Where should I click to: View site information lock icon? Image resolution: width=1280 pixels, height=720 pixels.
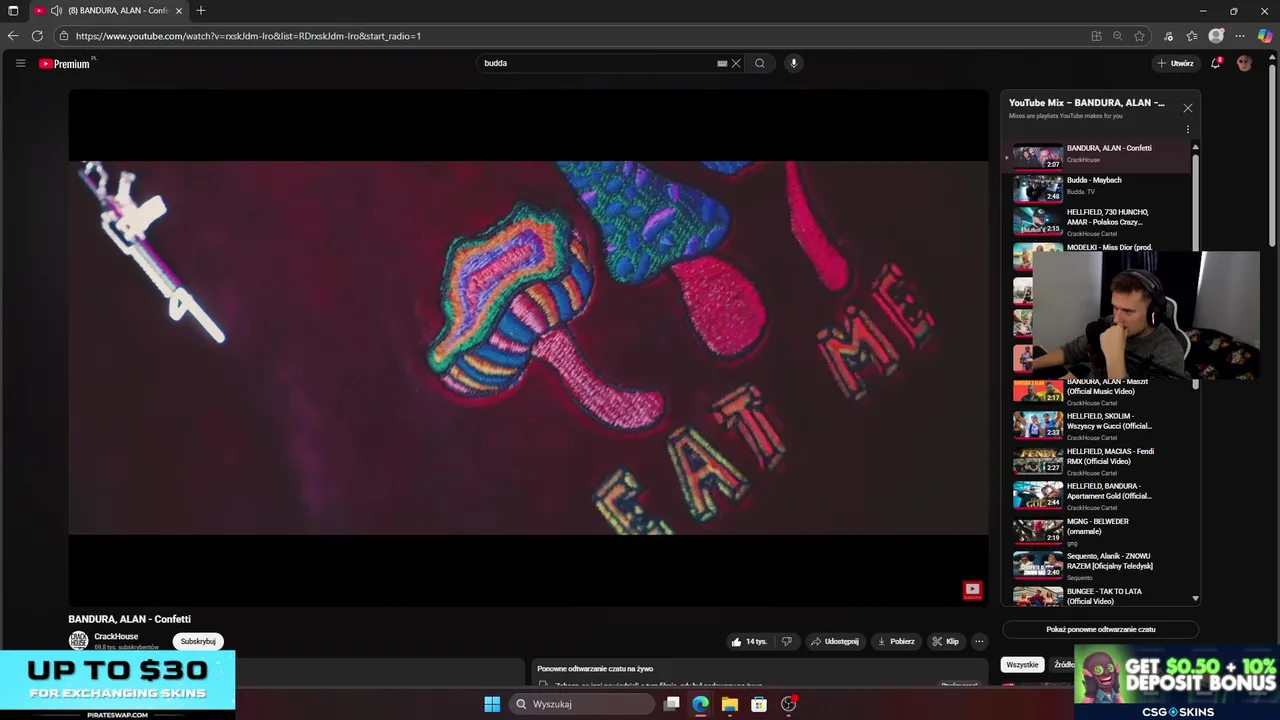tap(64, 36)
